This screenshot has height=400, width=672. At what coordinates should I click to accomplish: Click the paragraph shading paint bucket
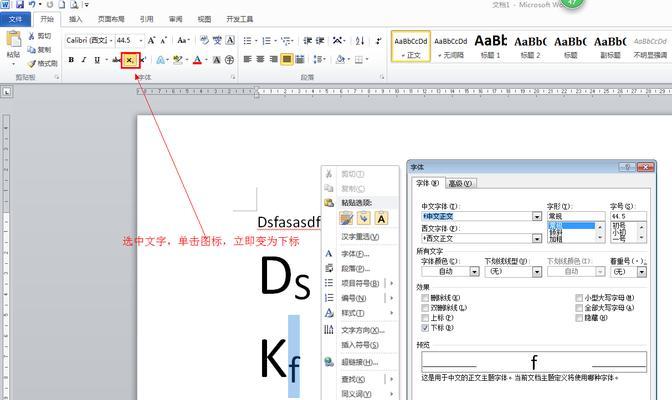pyautogui.click(x=340, y=59)
